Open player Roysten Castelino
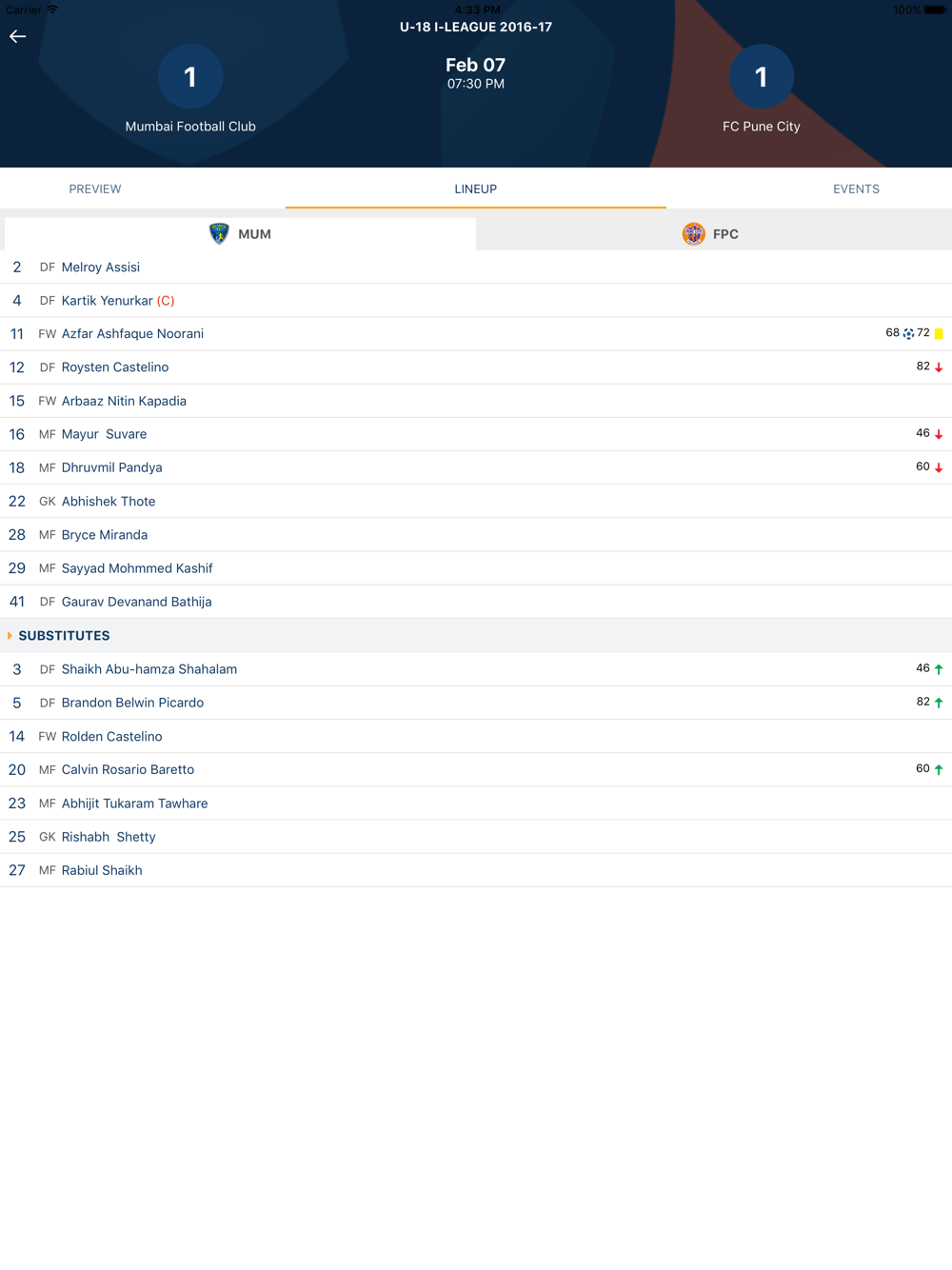Image resolution: width=952 pixels, height=1270 pixels. point(476,367)
